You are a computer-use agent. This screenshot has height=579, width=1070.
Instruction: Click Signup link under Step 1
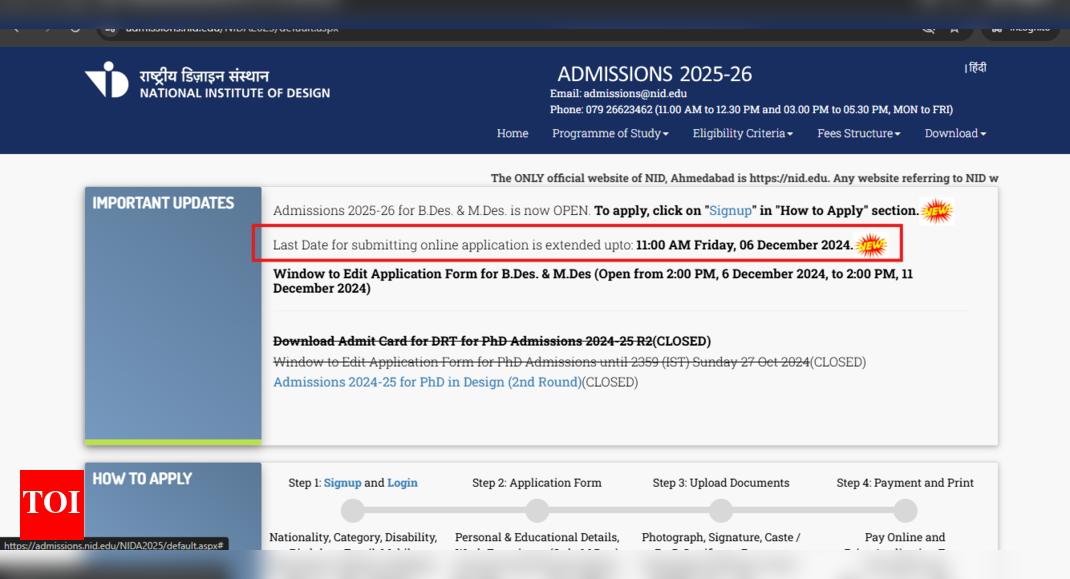(x=342, y=483)
